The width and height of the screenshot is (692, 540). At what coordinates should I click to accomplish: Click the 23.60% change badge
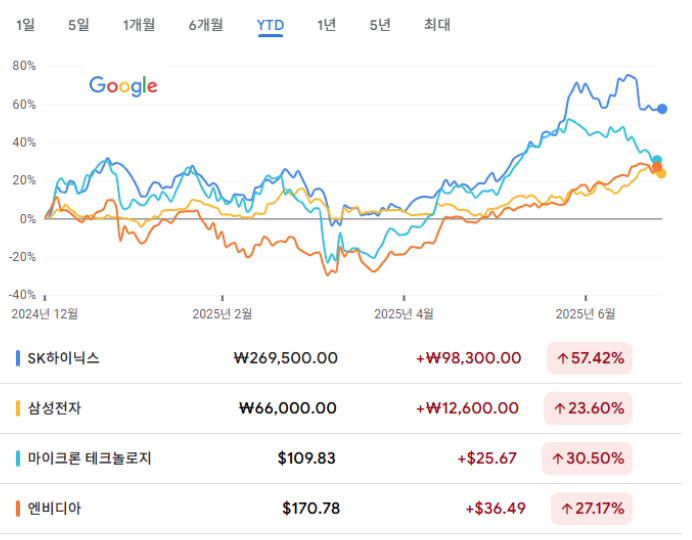pos(588,409)
